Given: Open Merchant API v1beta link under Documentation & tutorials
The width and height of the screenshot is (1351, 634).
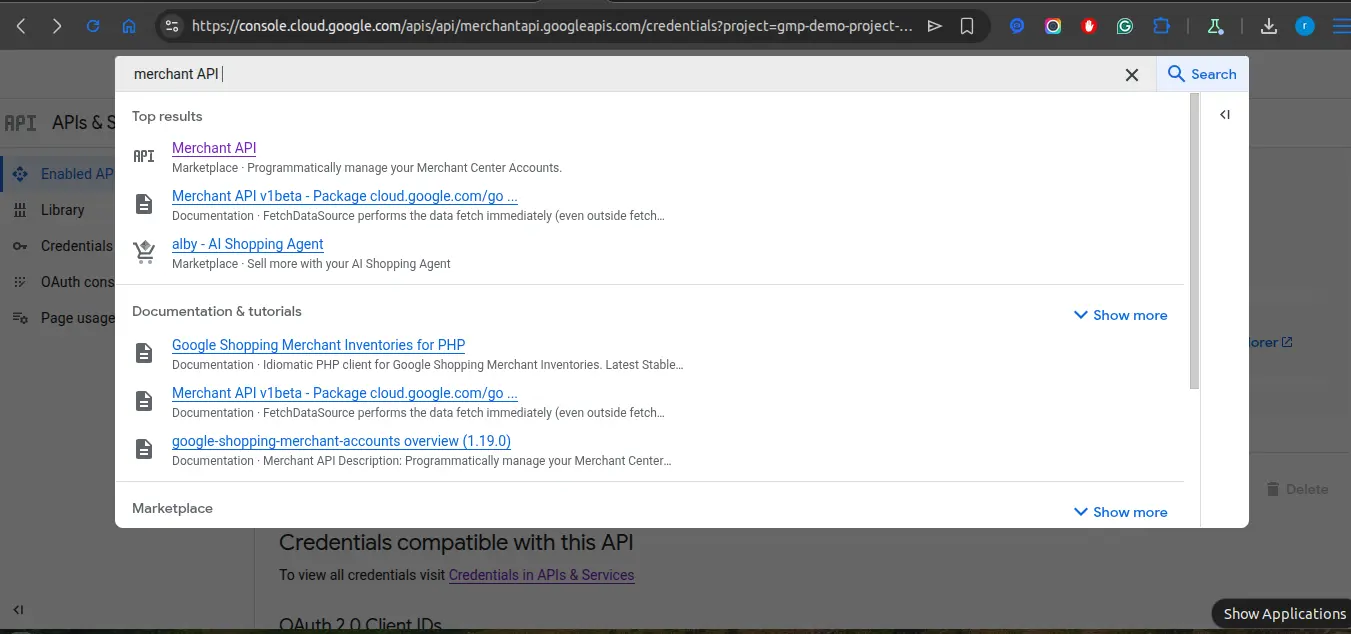Looking at the screenshot, I should point(345,393).
